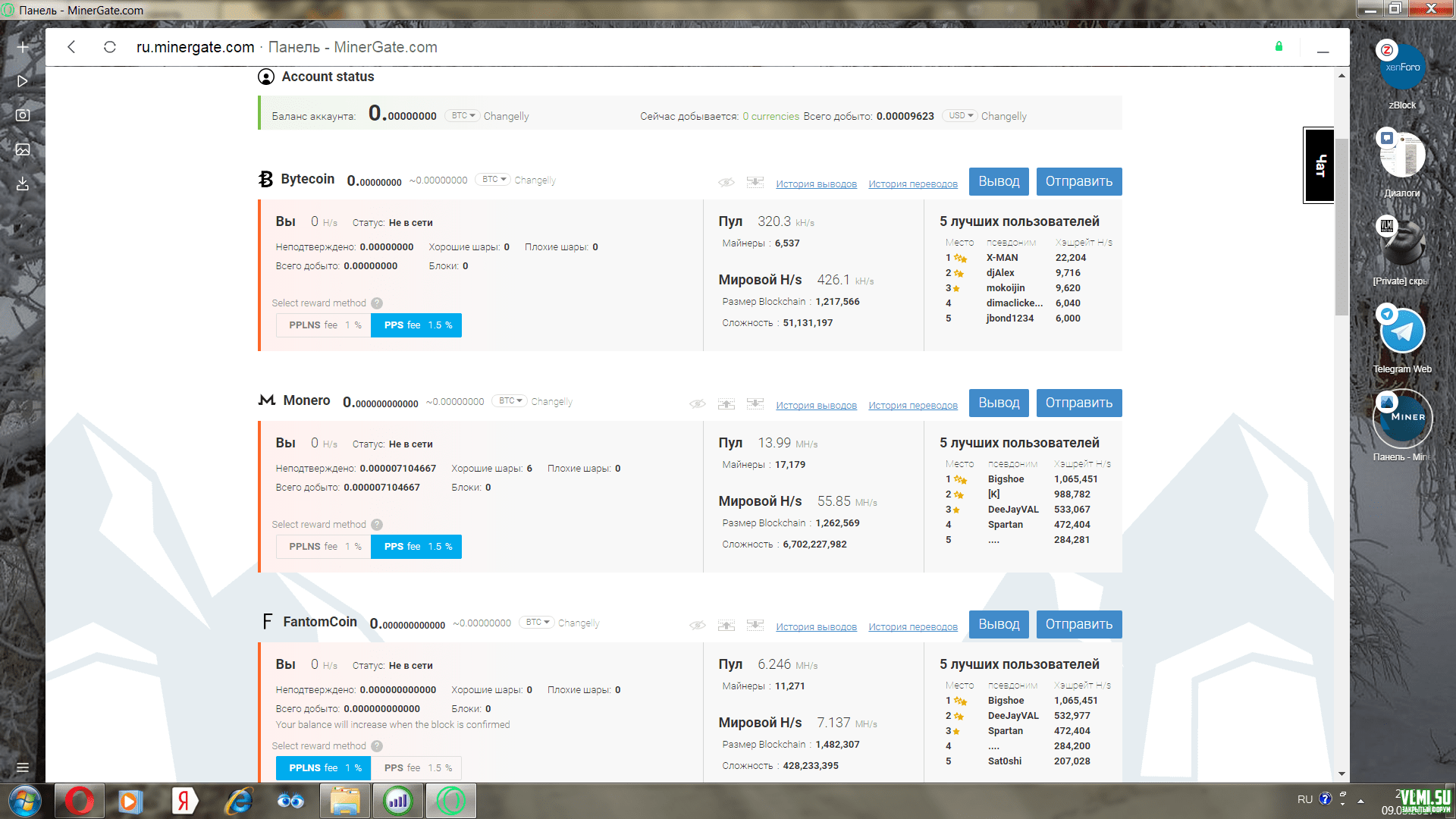Image resolution: width=1456 pixels, height=819 pixels.
Task: Click the 0 currencies link
Action: click(770, 117)
